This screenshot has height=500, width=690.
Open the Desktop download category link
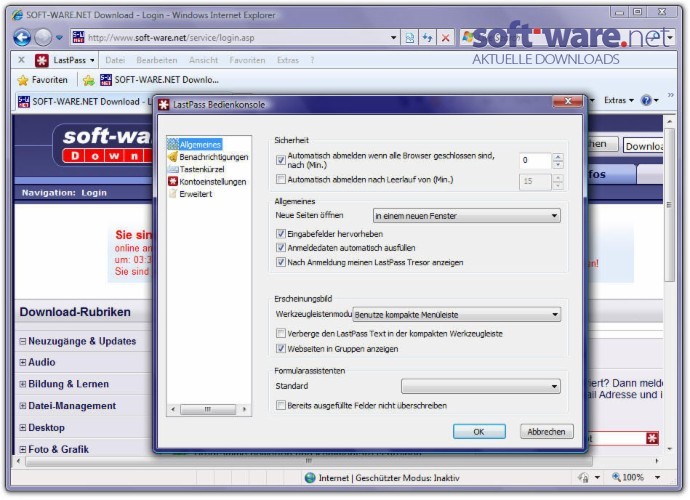click(x=46, y=428)
